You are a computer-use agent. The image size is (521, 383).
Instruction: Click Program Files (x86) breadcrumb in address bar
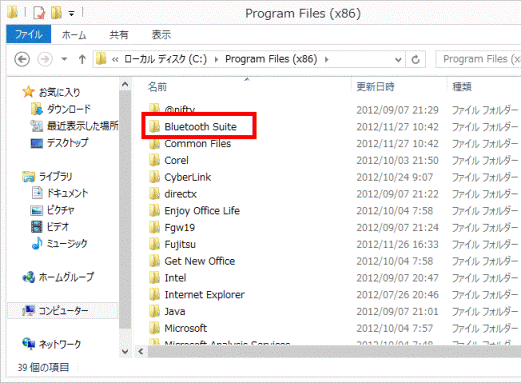point(271,59)
